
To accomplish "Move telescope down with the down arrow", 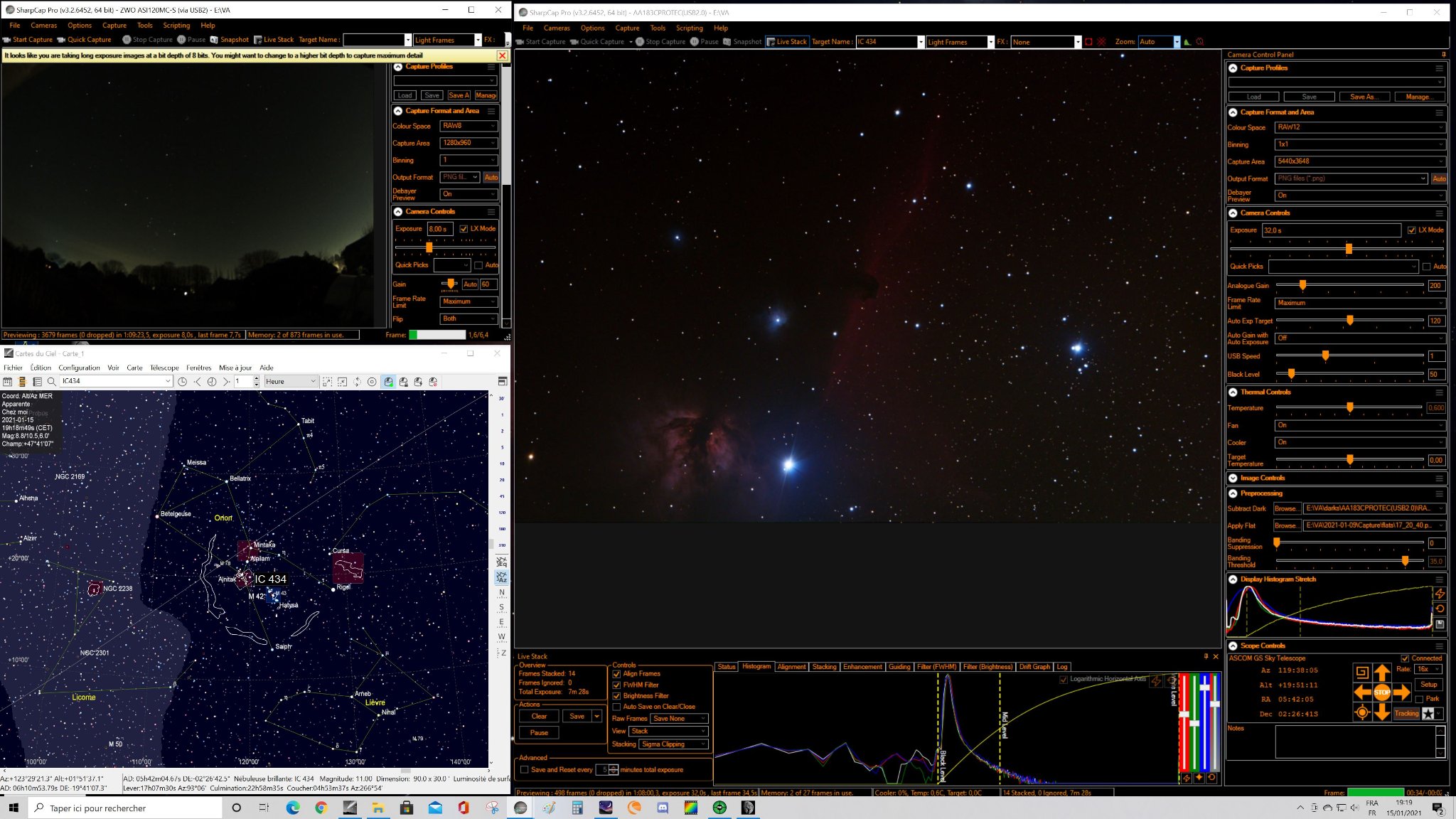I will point(1381,712).
